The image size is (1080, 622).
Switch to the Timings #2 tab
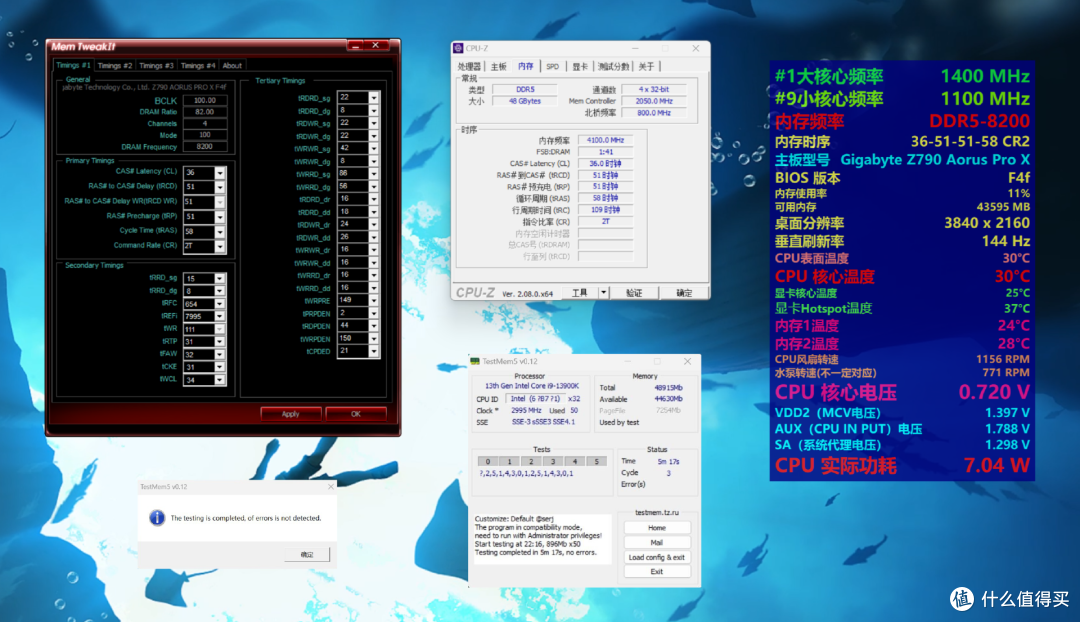[x=114, y=65]
